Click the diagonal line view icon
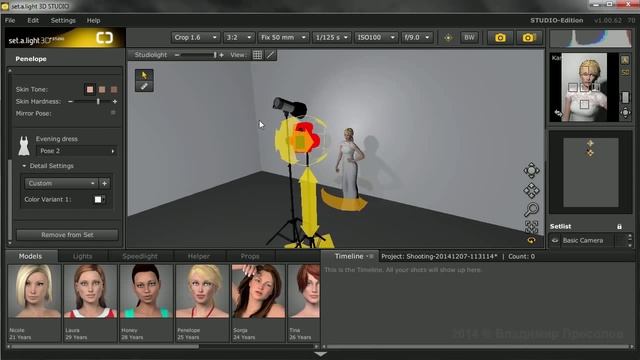 (x=271, y=55)
